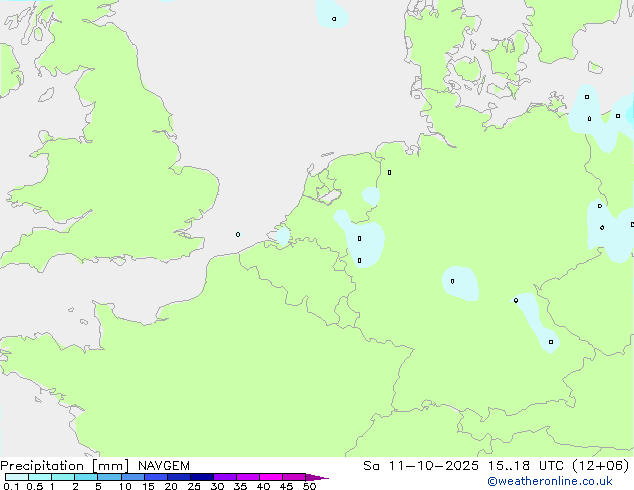Click the 0.1–0.5 mm palest cyan legend swatch
This screenshot has height=490, width=634.
tap(17, 477)
